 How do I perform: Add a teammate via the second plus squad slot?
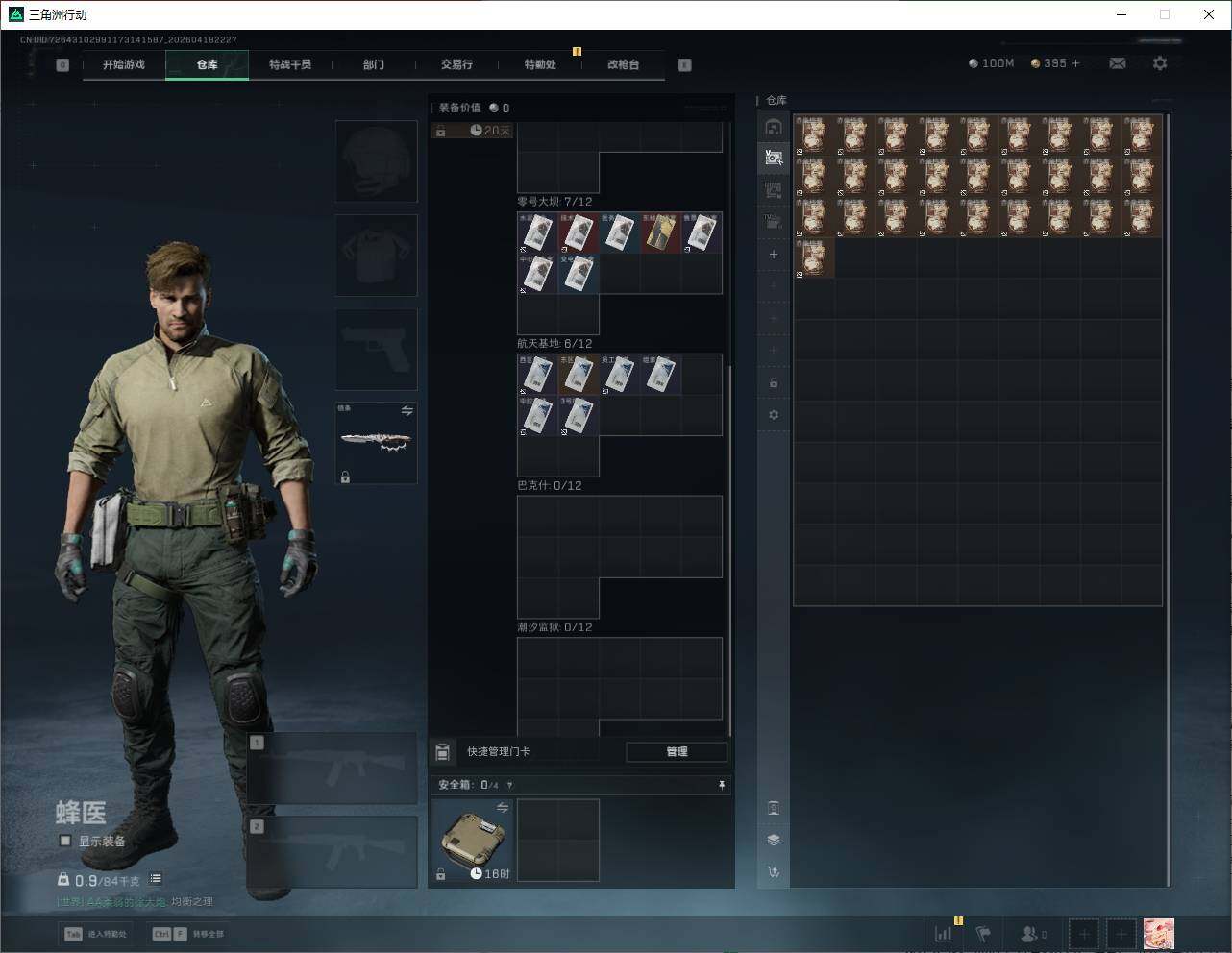[1121, 934]
